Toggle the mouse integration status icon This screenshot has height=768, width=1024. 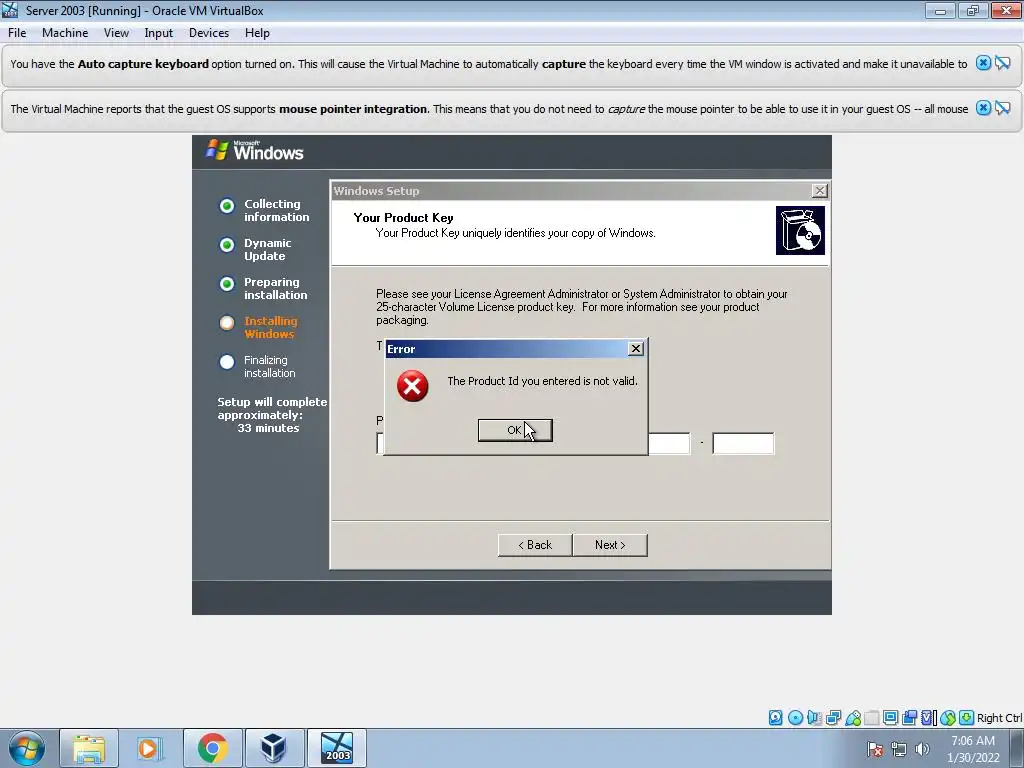coord(948,718)
